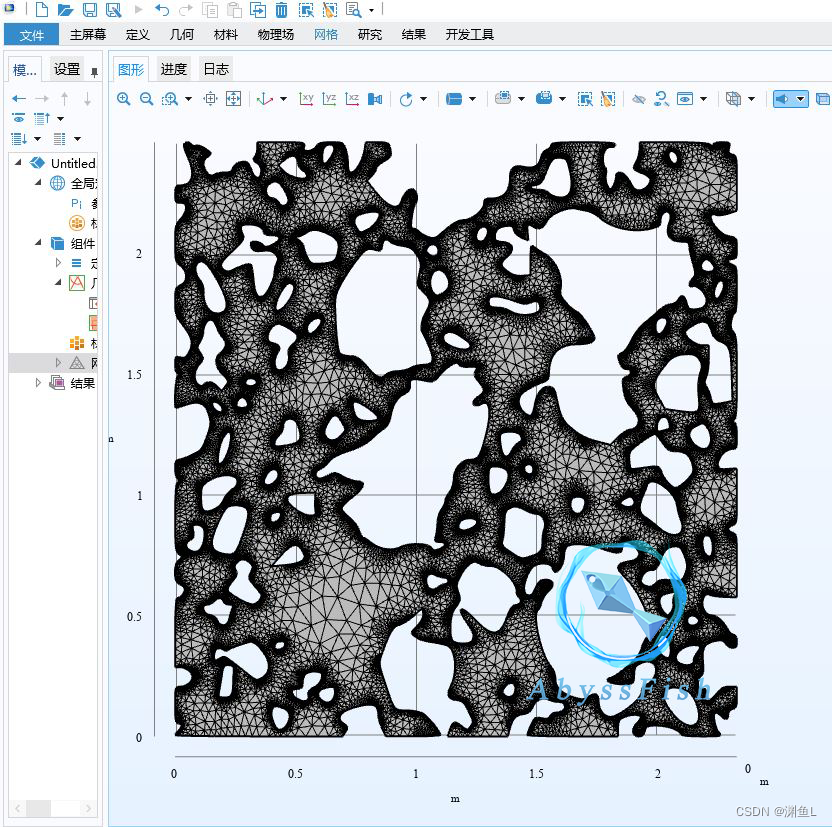
Task: Open the 研究 ribbon tab
Action: point(370,35)
